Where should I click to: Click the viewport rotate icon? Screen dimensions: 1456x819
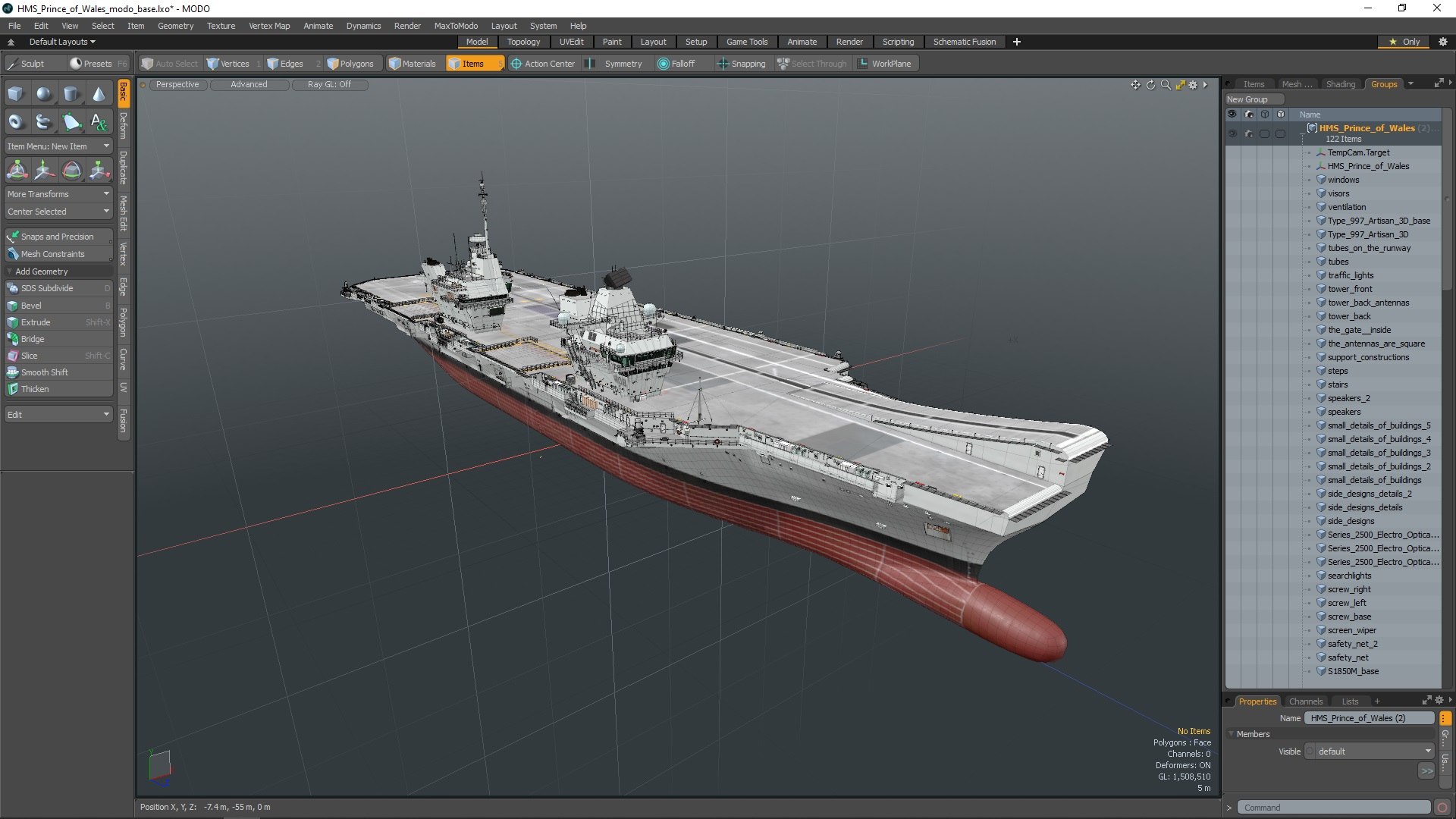(1150, 85)
